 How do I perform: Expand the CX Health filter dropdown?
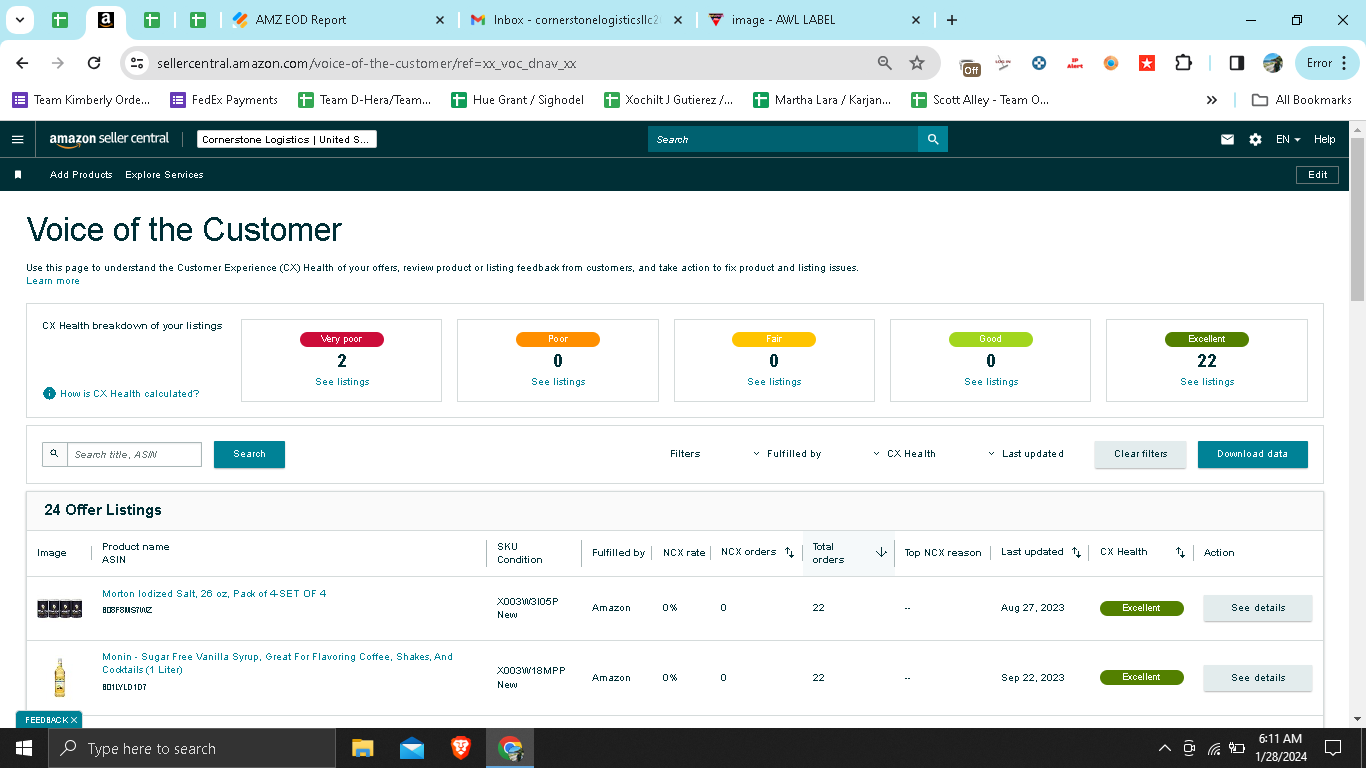click(x=904, y=454)
